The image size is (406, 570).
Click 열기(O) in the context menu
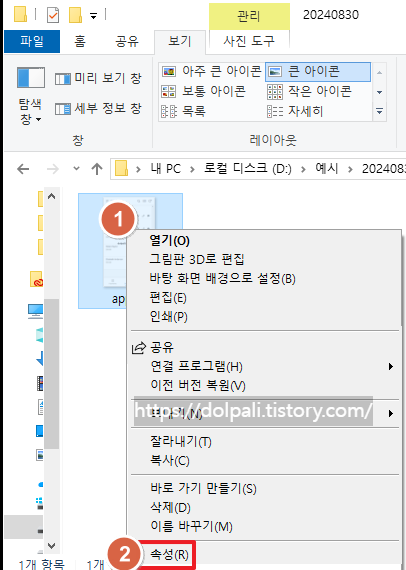[169, 240]
